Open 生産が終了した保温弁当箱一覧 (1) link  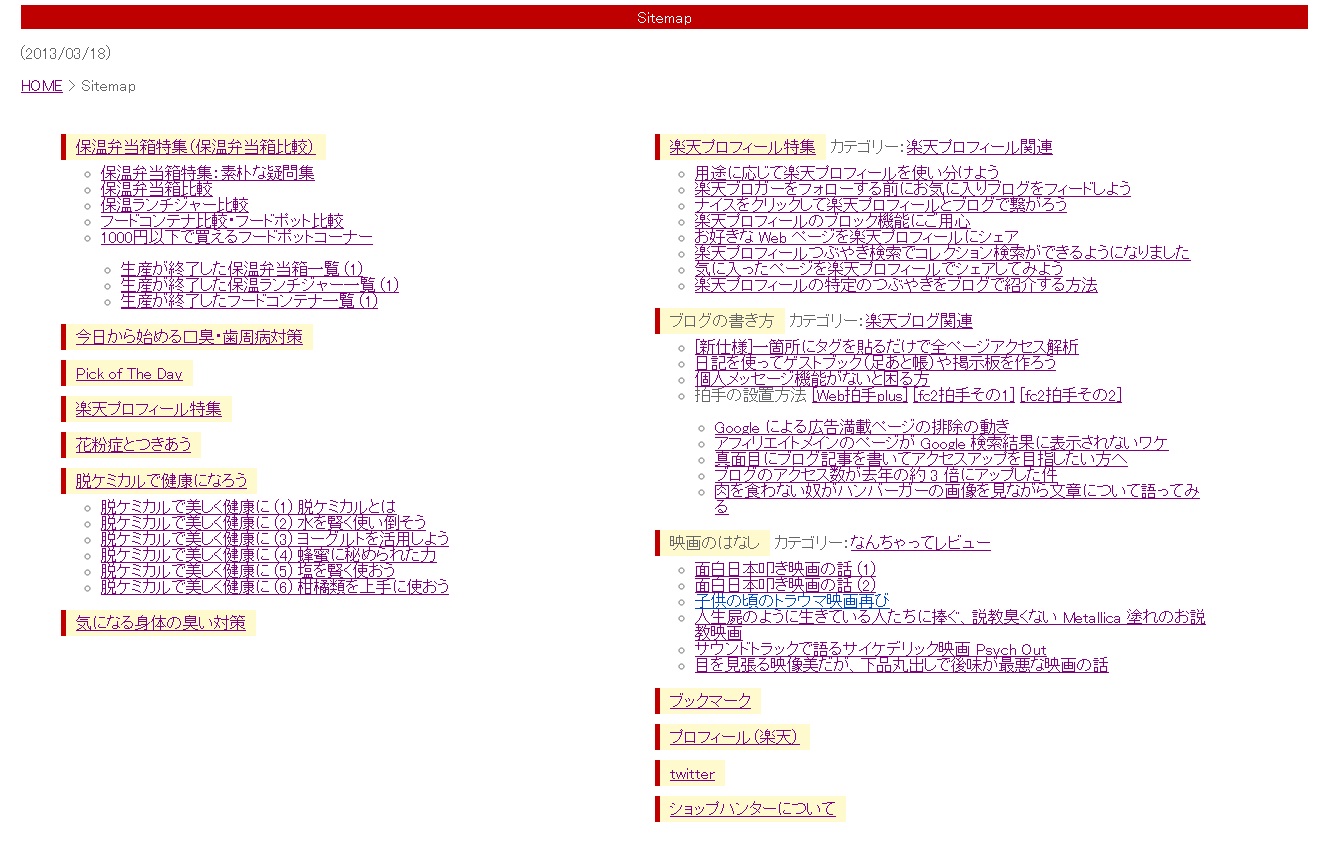coord(241,269)
